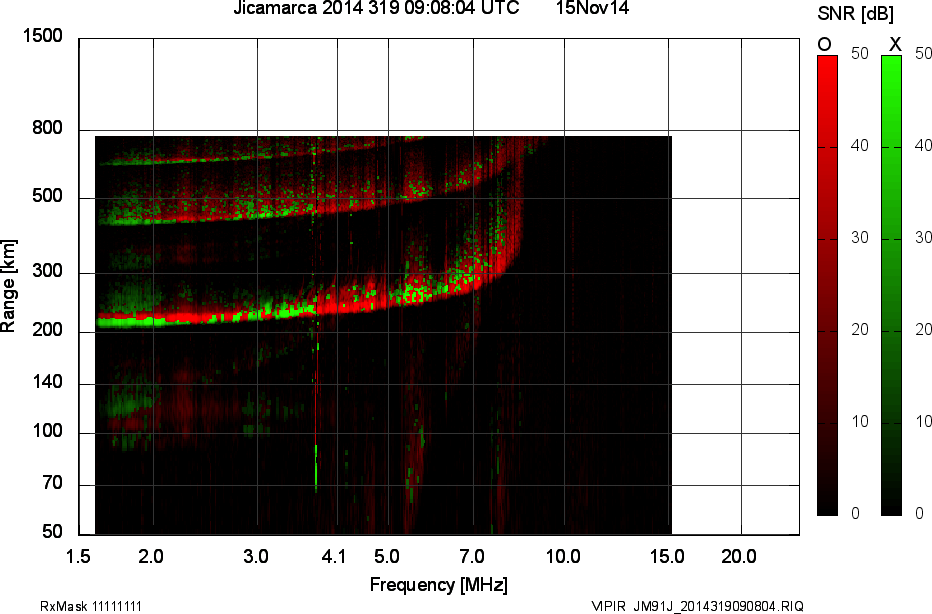Click the '5.0' frequency axis label
This screenshot has height=614, width=932.
(386, 556)
